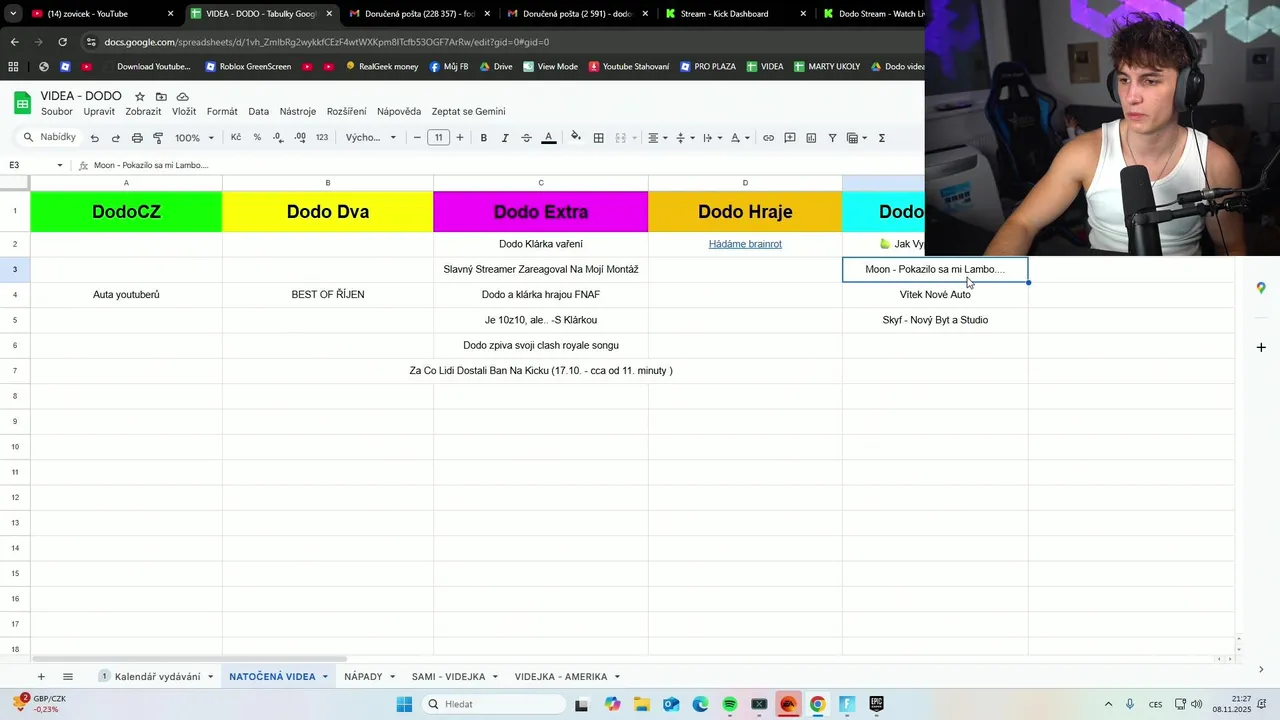Image resolution: width=1280 pixels, height=720 pixels.
Task: Open the borders menu
Action: tap(598, 138)
